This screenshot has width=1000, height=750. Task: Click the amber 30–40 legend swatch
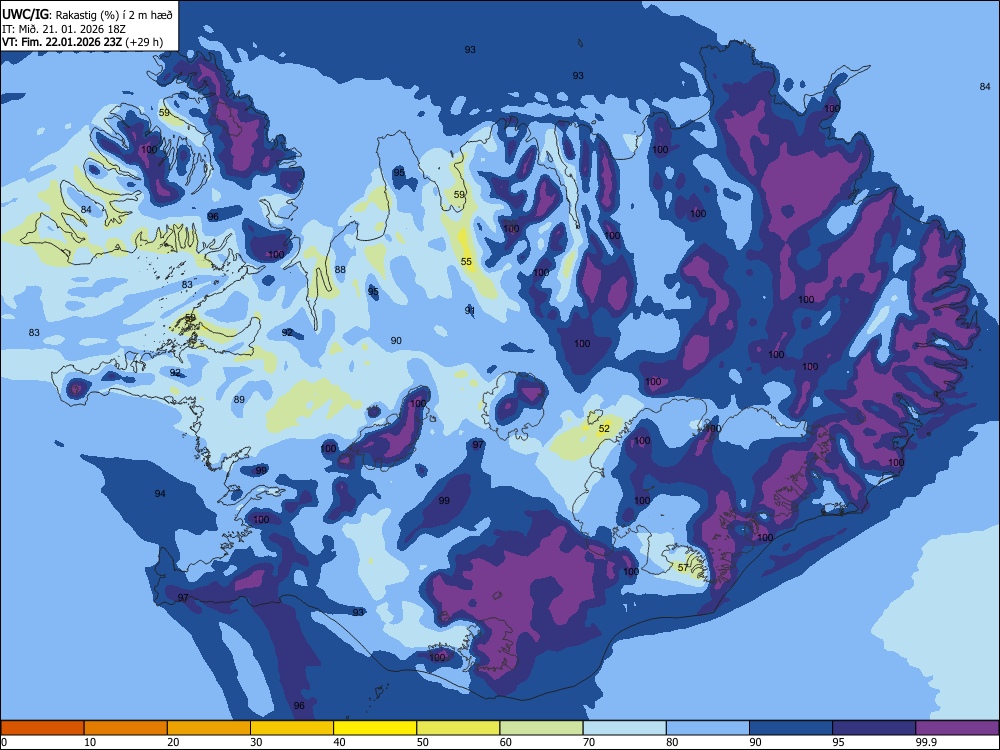click(292, 728)
